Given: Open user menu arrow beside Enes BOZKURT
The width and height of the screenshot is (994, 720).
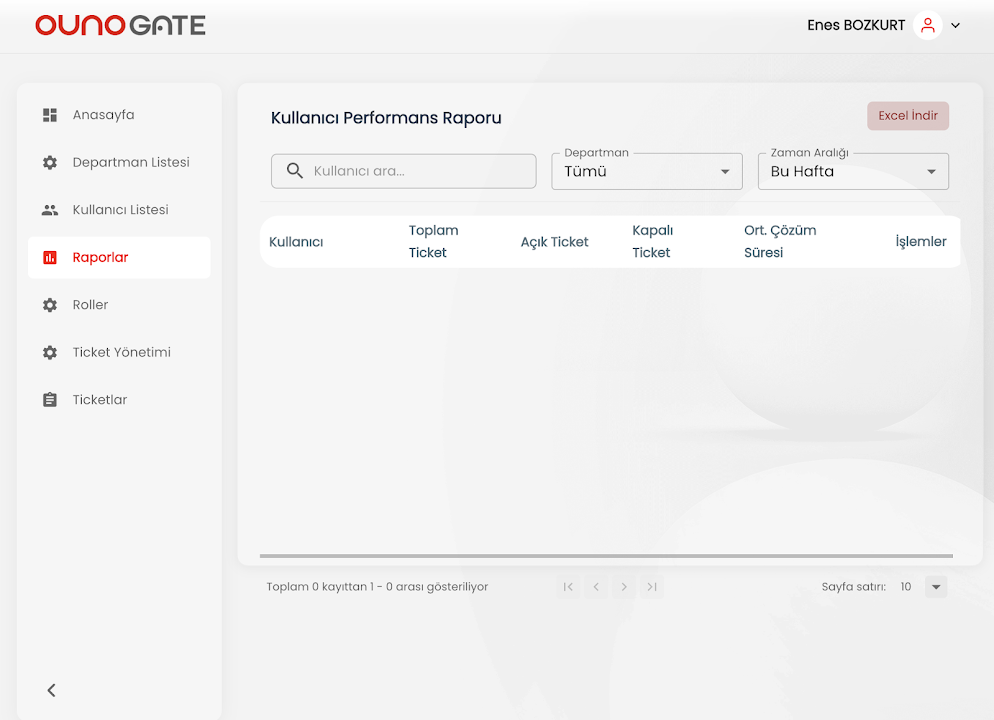Looking at the screenshot, I should [956, 26].
